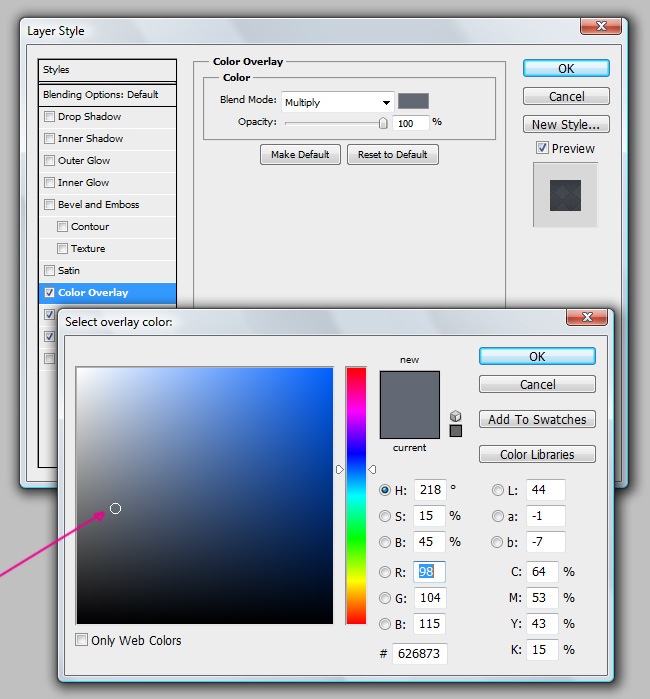Click the L lightness value field
The height and width of the screenshot is (699, 650).
click(546, 490)
